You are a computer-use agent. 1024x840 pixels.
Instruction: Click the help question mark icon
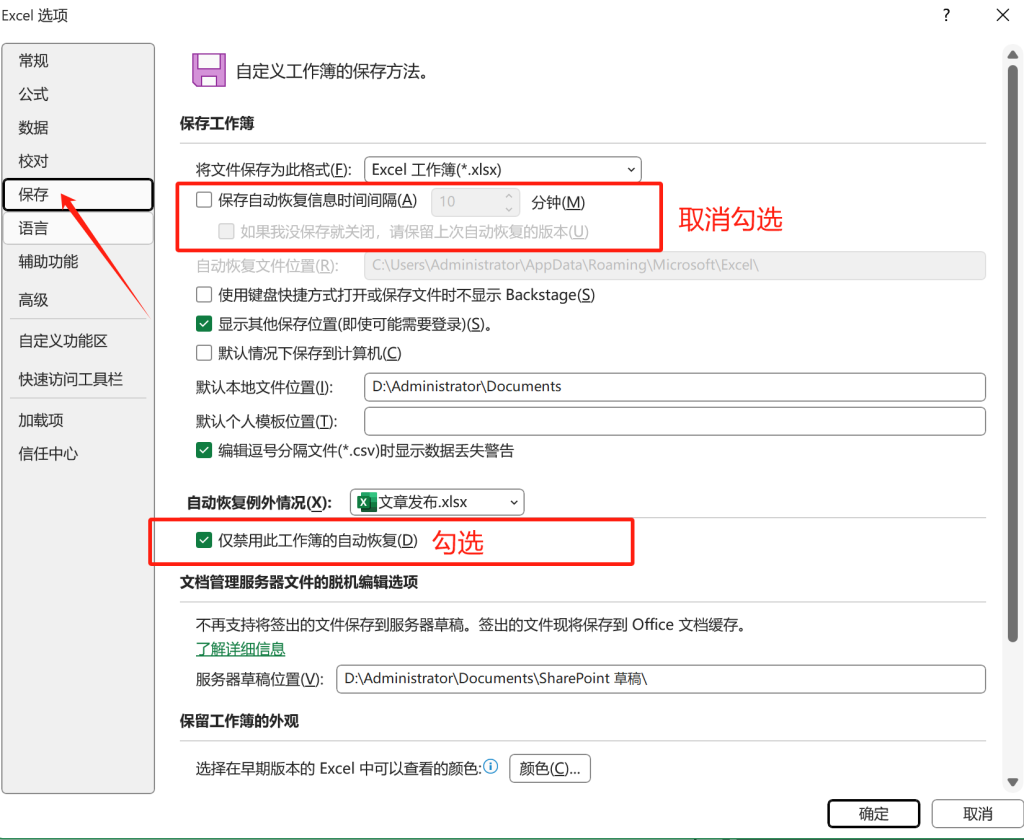pos(946,15)
